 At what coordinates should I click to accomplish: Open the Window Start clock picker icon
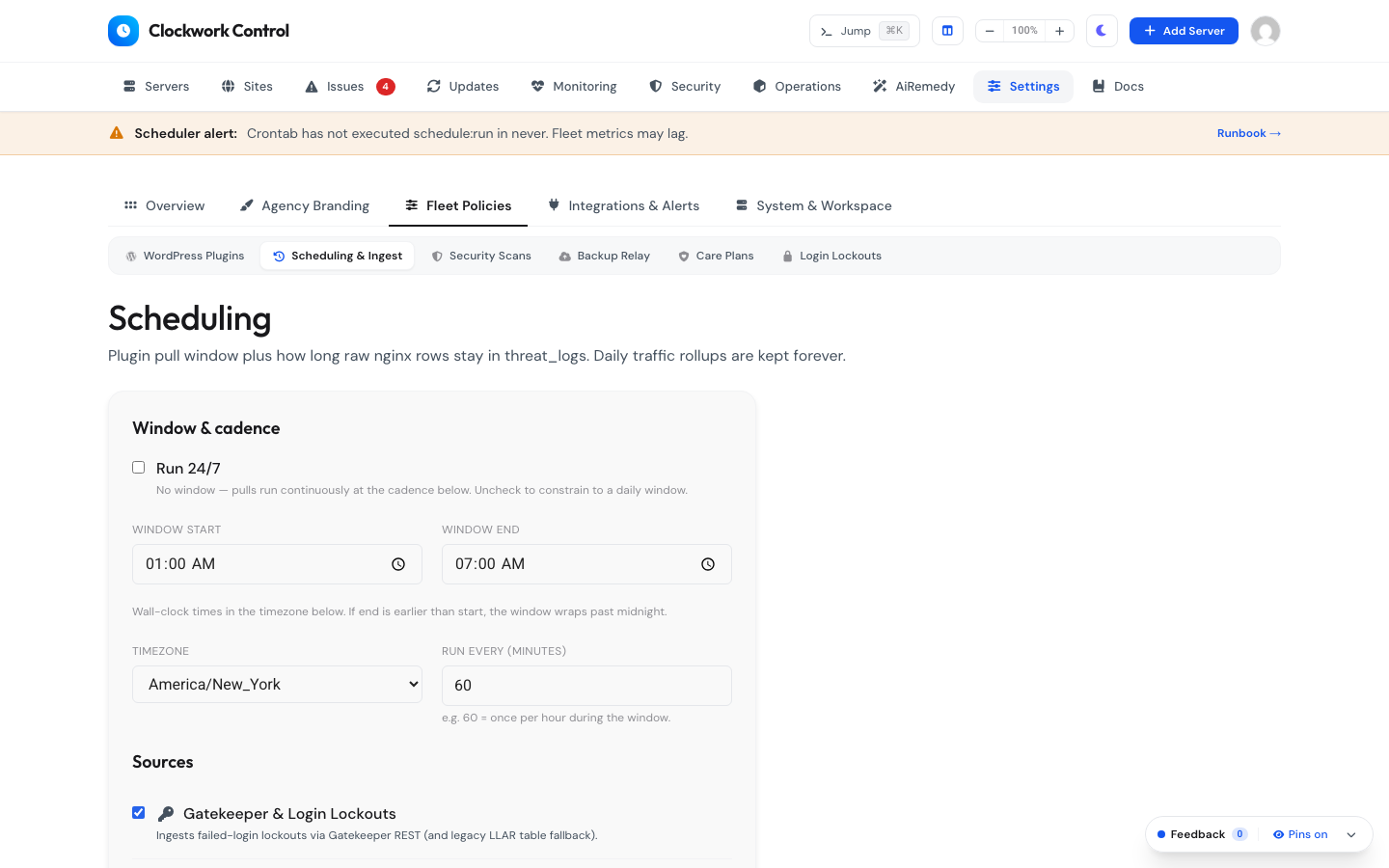tap(398, 564)
